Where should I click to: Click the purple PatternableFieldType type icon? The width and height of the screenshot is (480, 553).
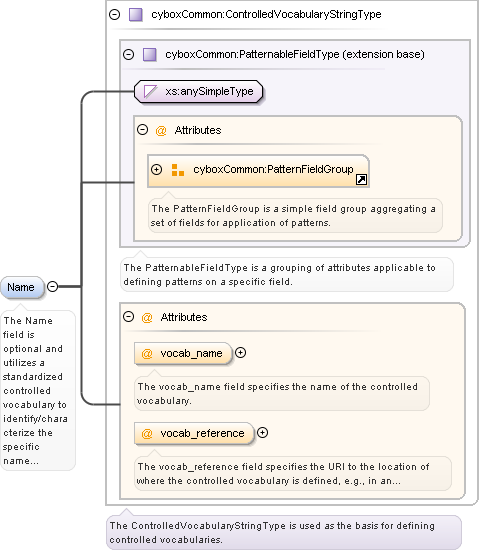click(x=150, y=55)
